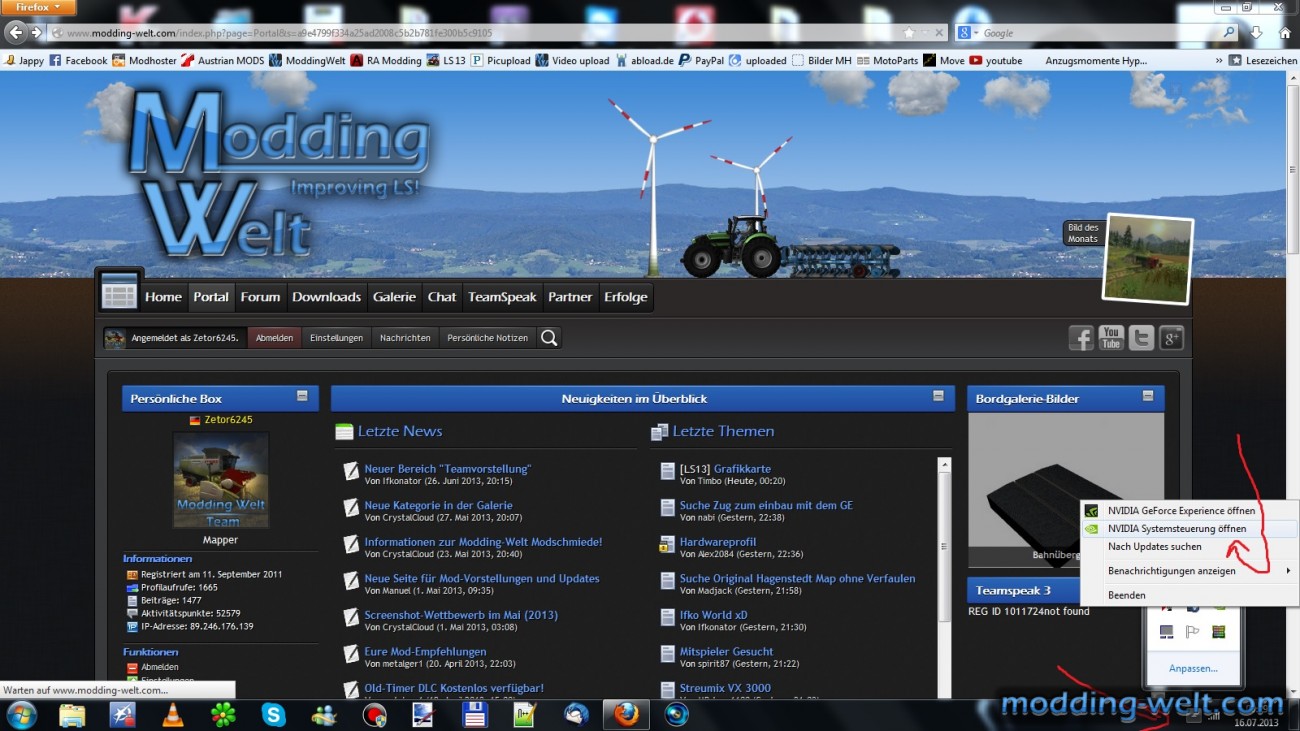The height and width of the screenshot is (731, 1300).
Task: Open Nachrichten in user bar
Action: pos(405,338)
